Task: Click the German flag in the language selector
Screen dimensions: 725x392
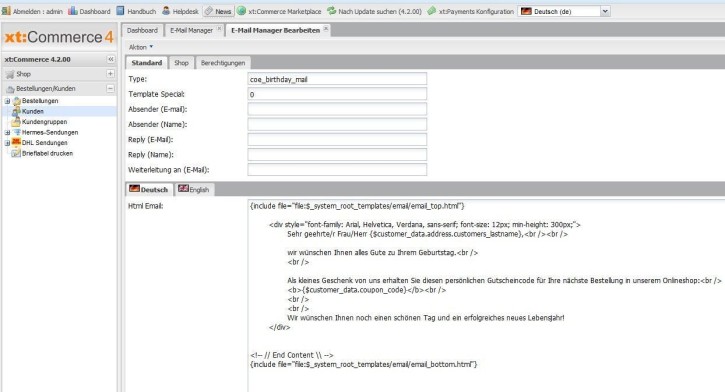Action: pos(526,11)
